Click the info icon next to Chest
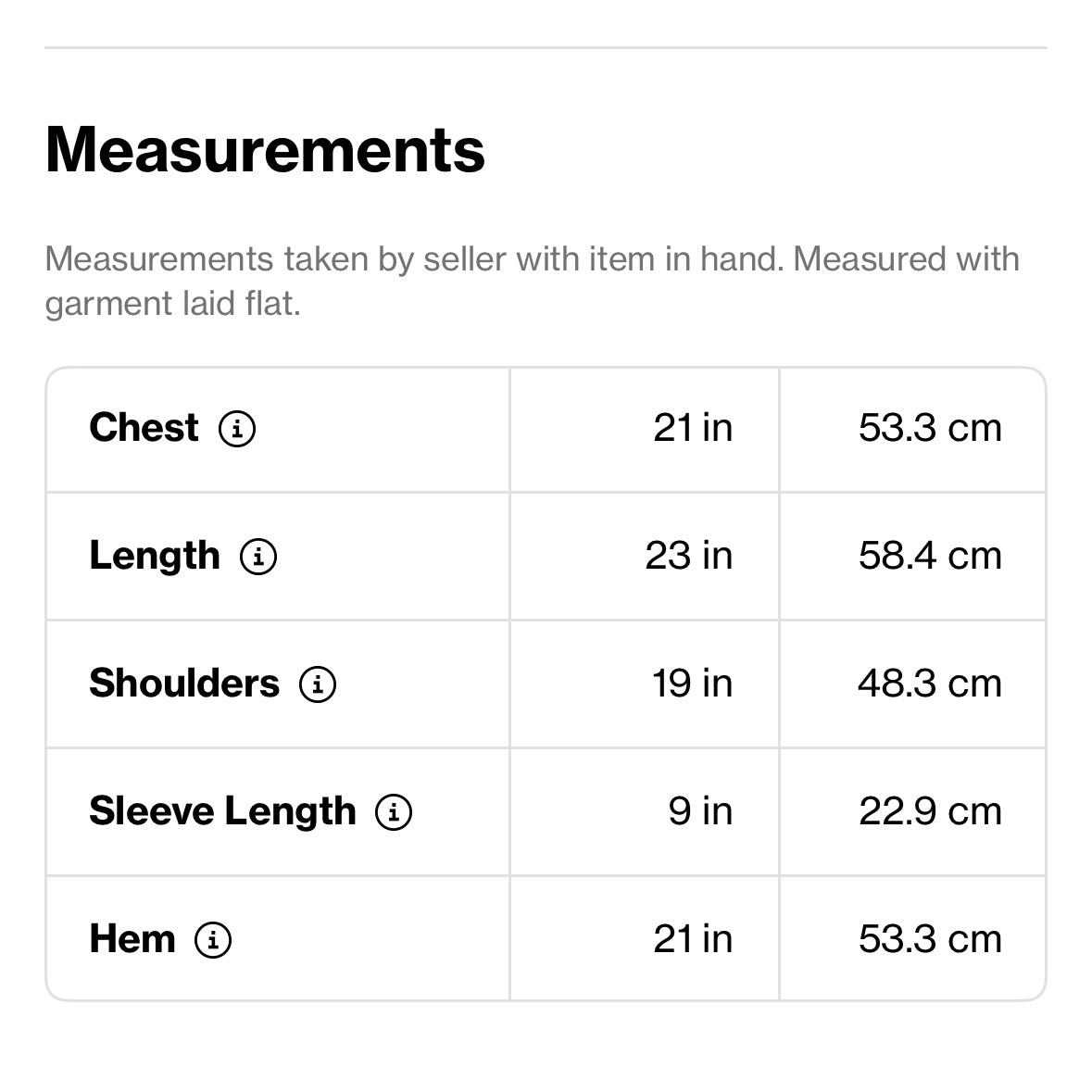Screen dimensions: 1092x1092 pyautogui.click(x=237, y=429)
